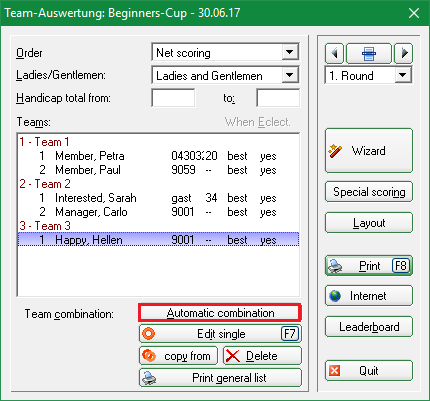Delete with the red X button

coord(262,356)
